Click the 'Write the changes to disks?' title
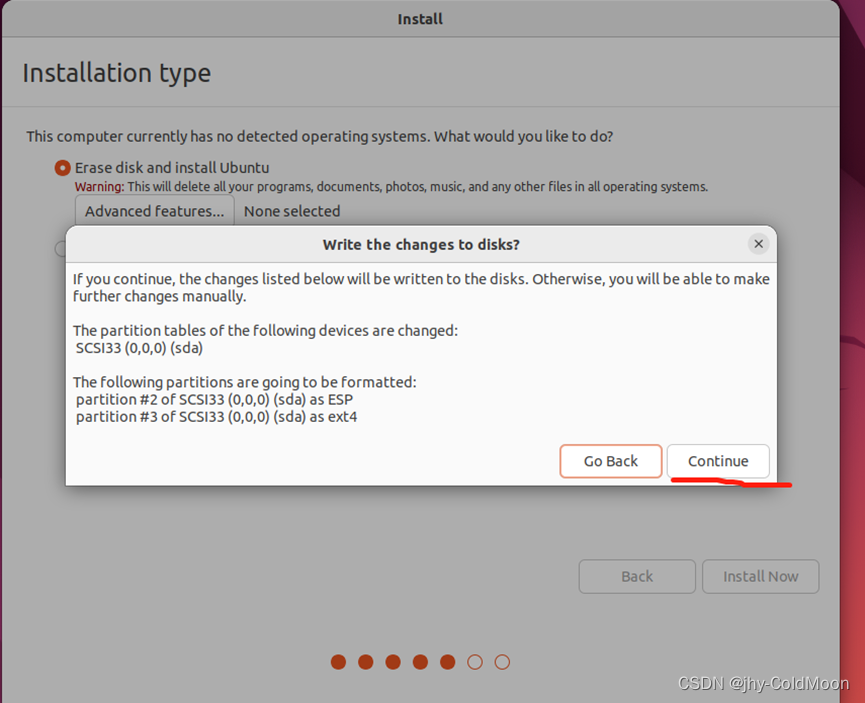Screen dimensions: 865x703 [421, 244]
